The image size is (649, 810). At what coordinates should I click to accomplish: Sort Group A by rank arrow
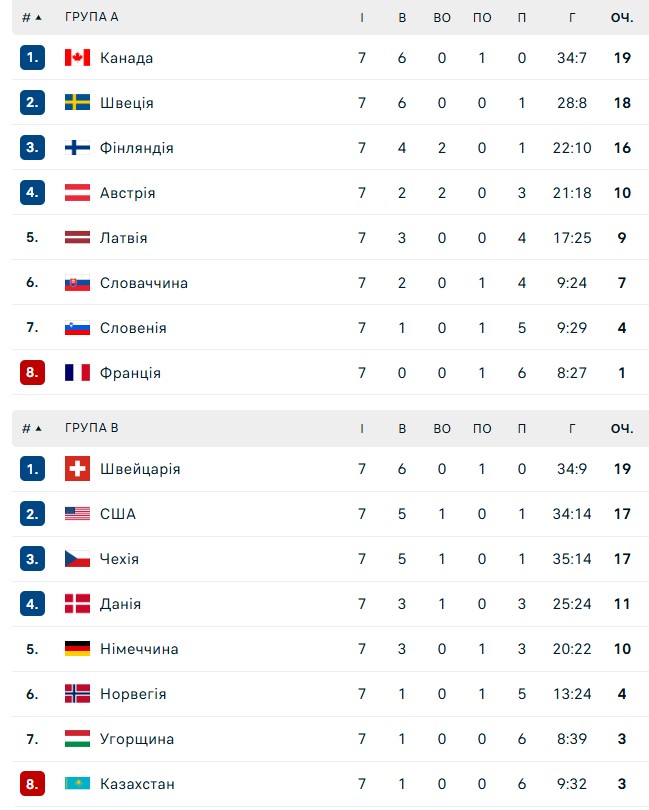38,18
